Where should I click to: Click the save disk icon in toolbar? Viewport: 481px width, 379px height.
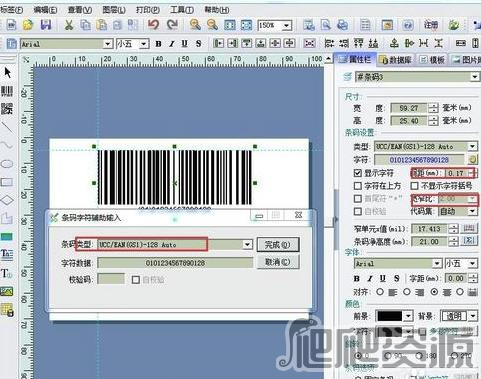46,25
